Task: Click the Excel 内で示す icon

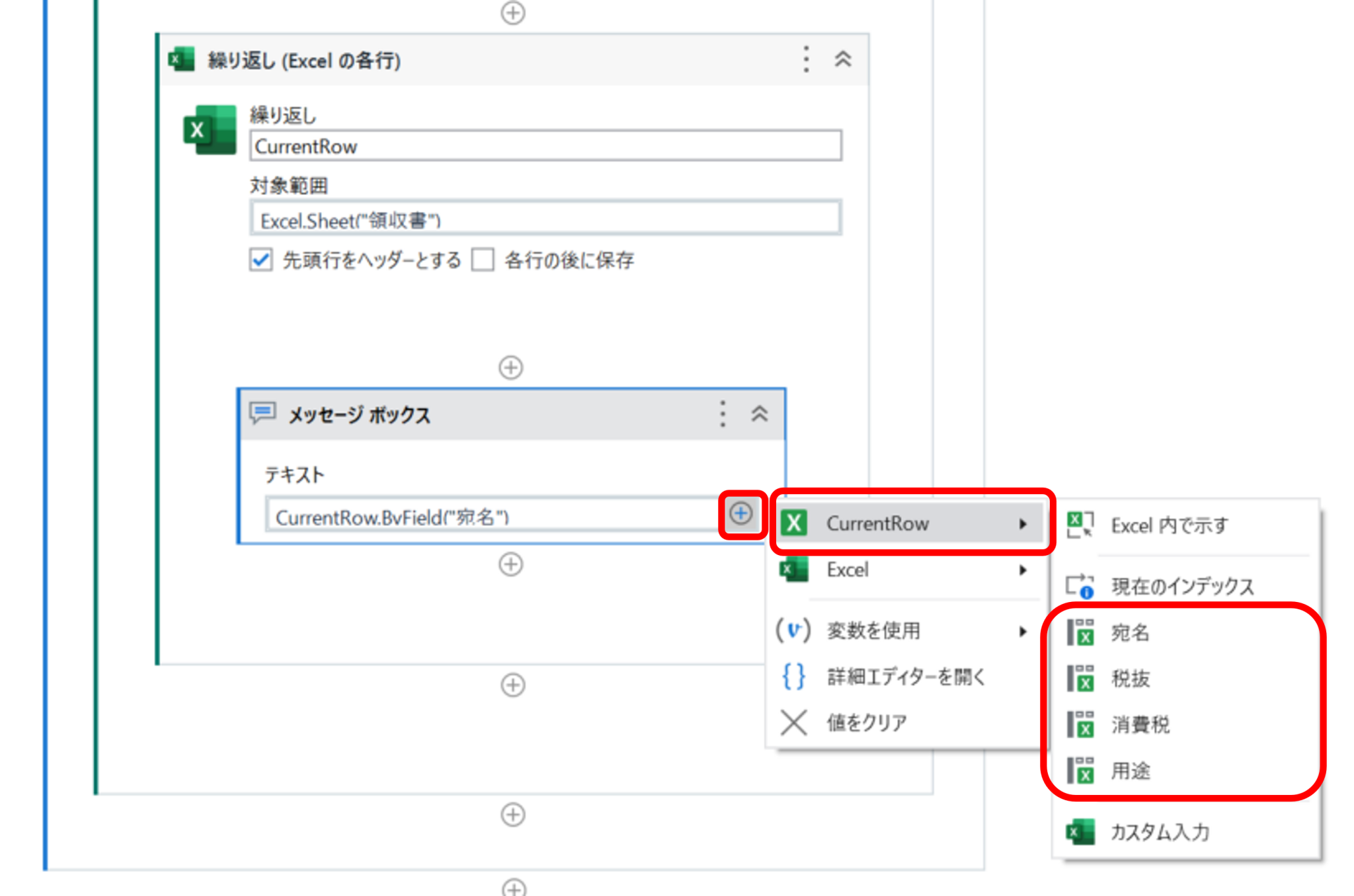Action: pos(1082,524)
